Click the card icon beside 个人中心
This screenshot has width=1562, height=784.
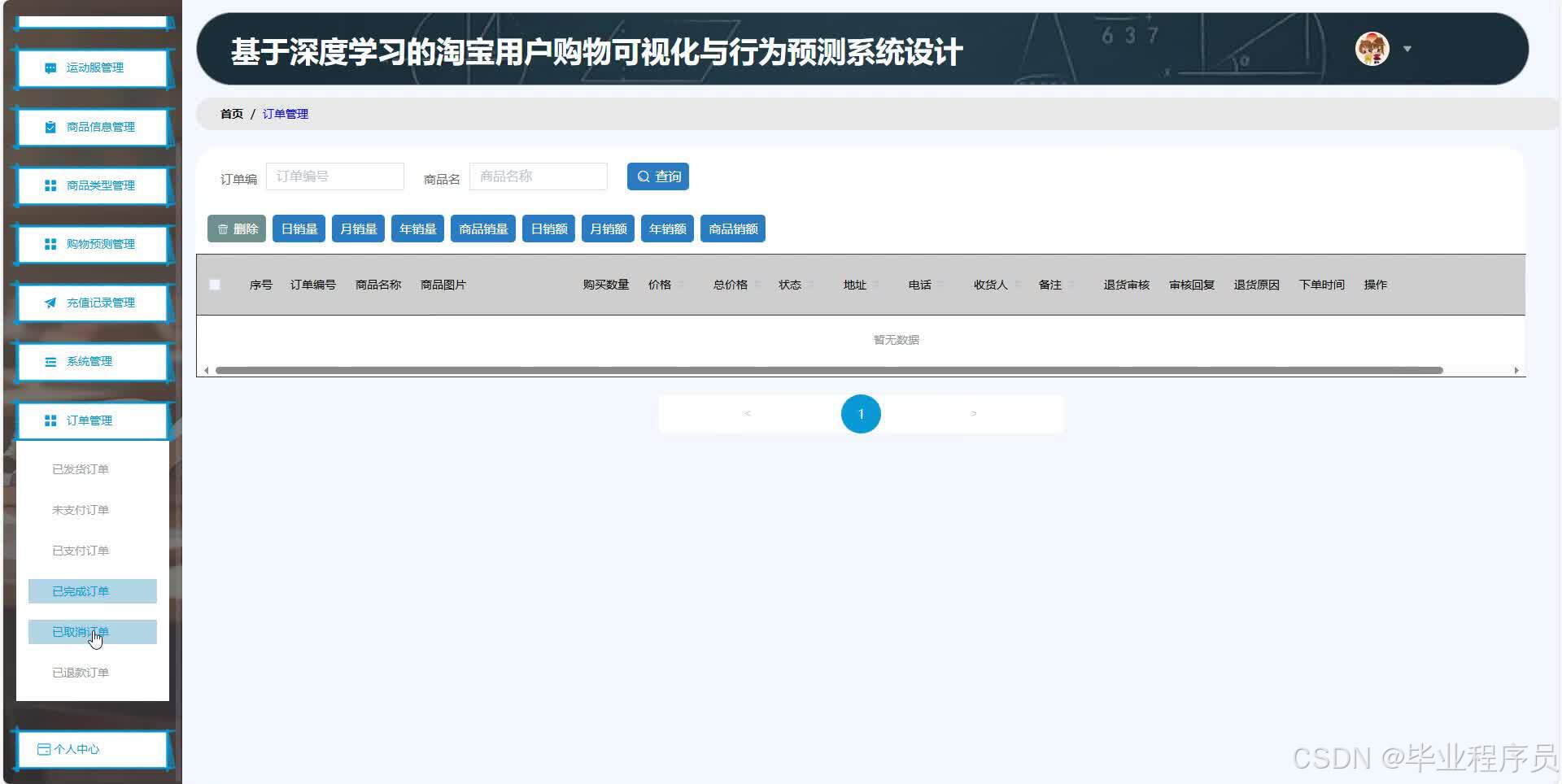click(x=44, y=749)
